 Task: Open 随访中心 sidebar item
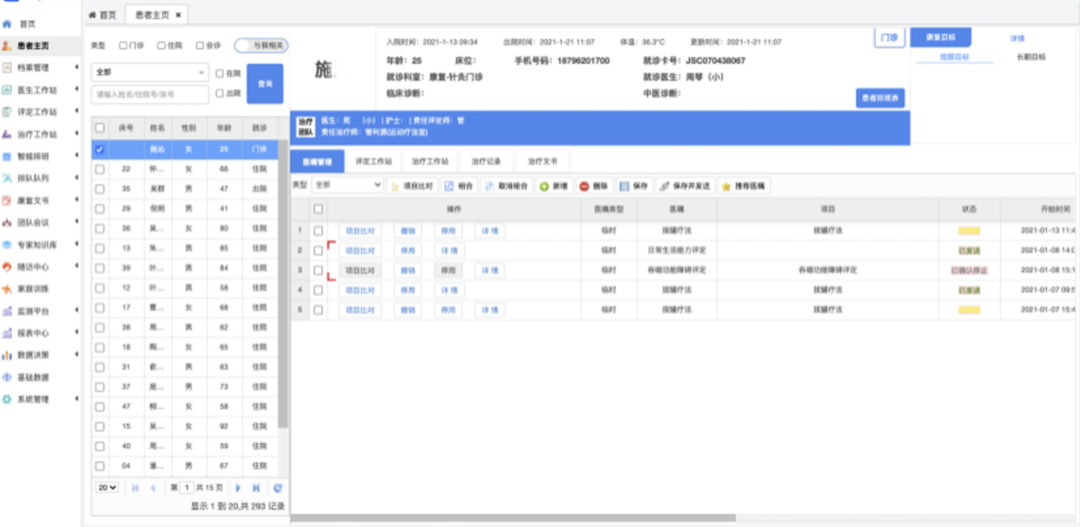click(x=33, y=267)
